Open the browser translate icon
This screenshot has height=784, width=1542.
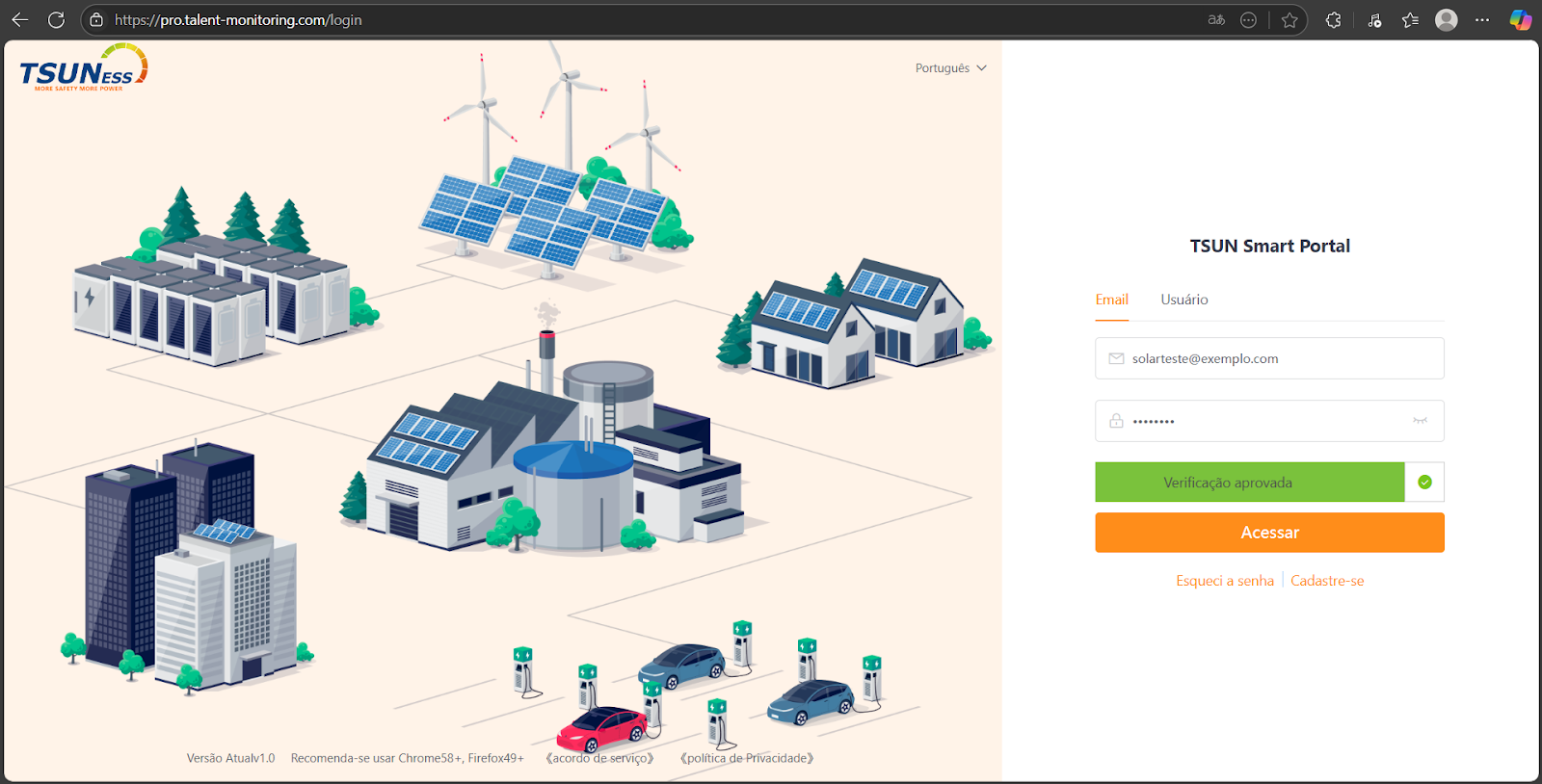(x=1216, y=20)
